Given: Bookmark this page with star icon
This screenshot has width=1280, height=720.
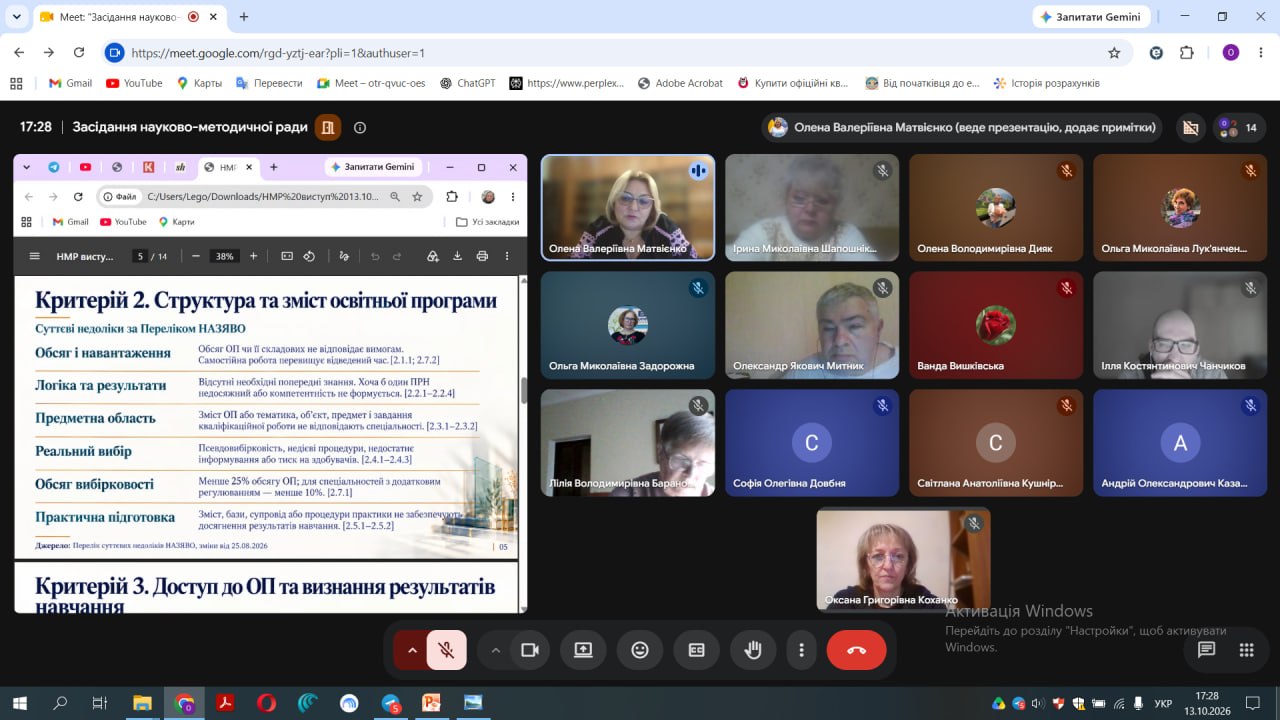Looking at the screenshot, I should (x=1114, y=53).
